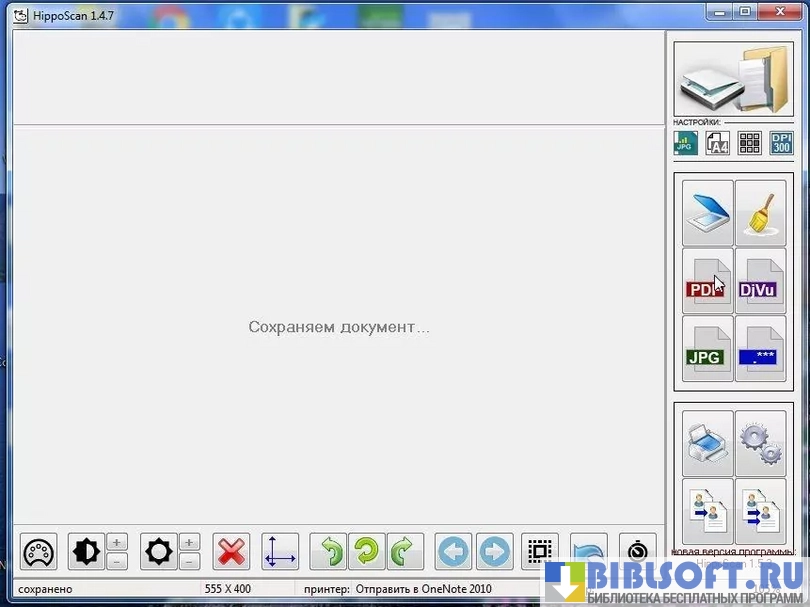This screenshot has height=607, width=810.
Task: Rotate page with green left arrow
Action: (329, 552)
